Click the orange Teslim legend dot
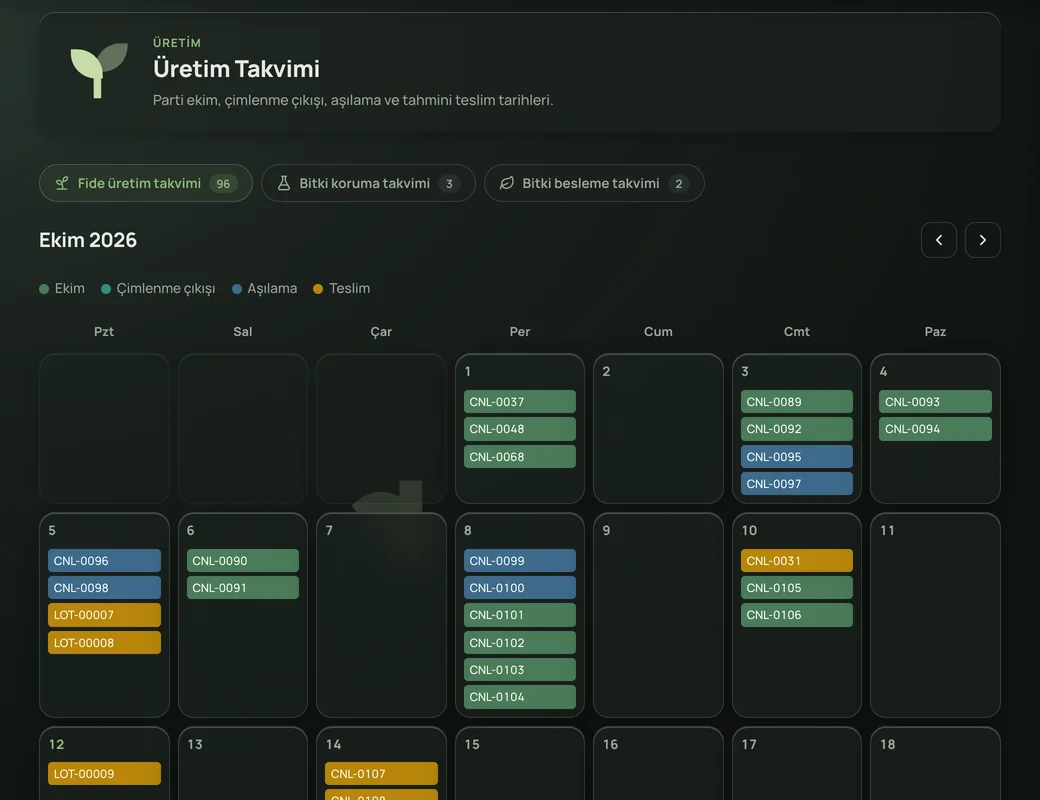 click(x=318, y=289)
